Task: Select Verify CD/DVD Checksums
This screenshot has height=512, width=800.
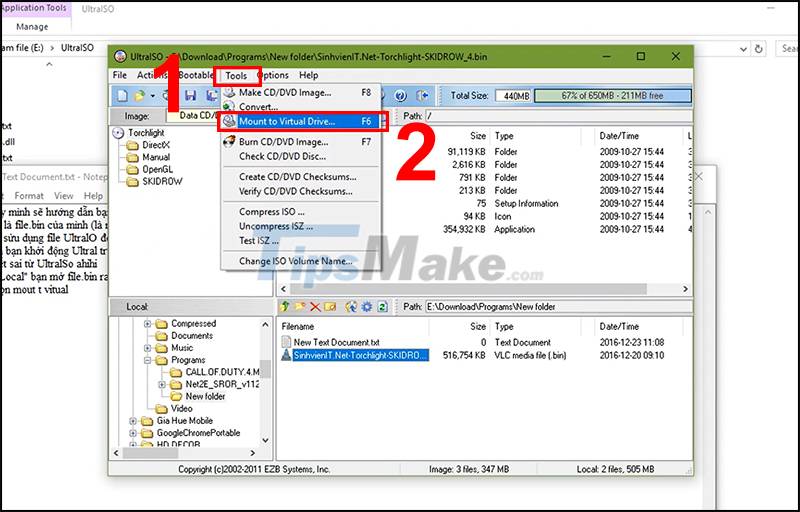Action: coord(302,191)
